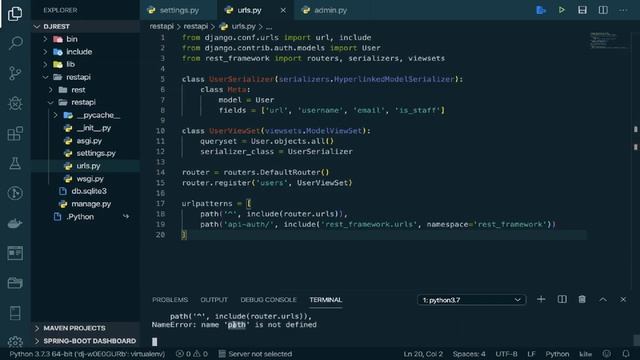Open the Explorer view in activity bar
The height and width of the screenshot is (360, 640).
click(x=15, y=13)
